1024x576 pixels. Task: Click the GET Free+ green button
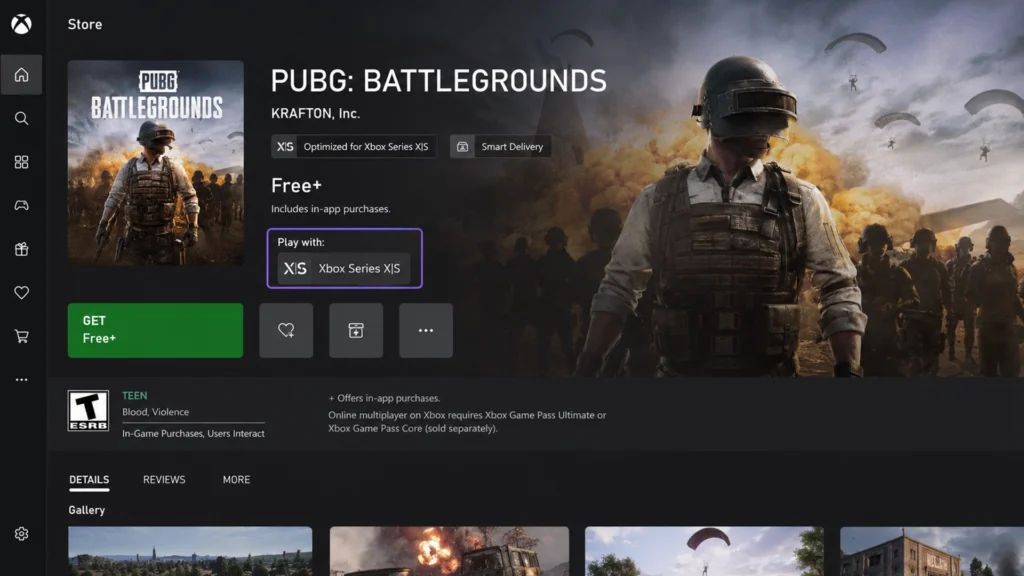(x=155, y=330)
